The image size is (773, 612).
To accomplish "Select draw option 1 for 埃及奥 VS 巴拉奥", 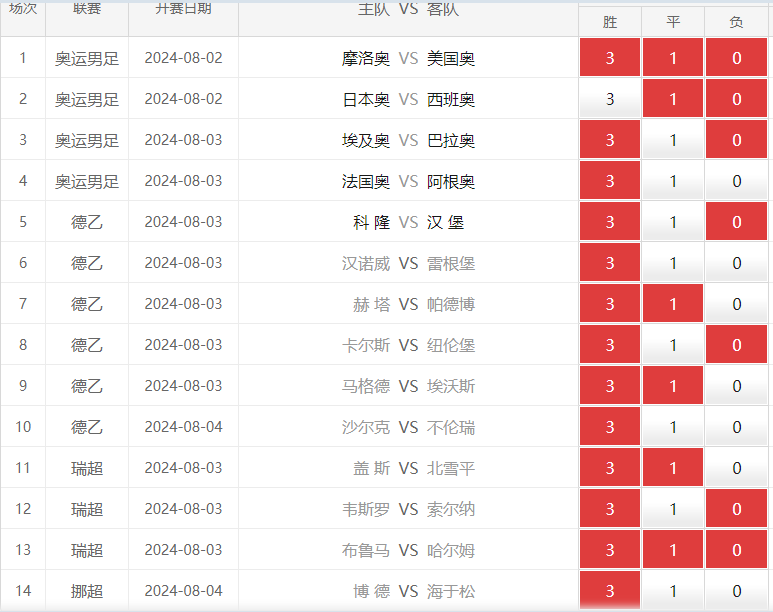I will (673, 140).
